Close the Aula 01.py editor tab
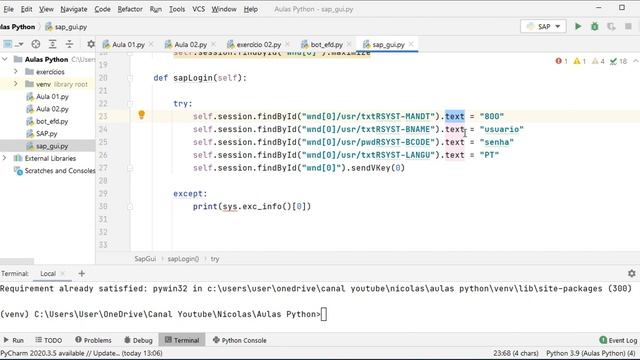 point(151,44)
